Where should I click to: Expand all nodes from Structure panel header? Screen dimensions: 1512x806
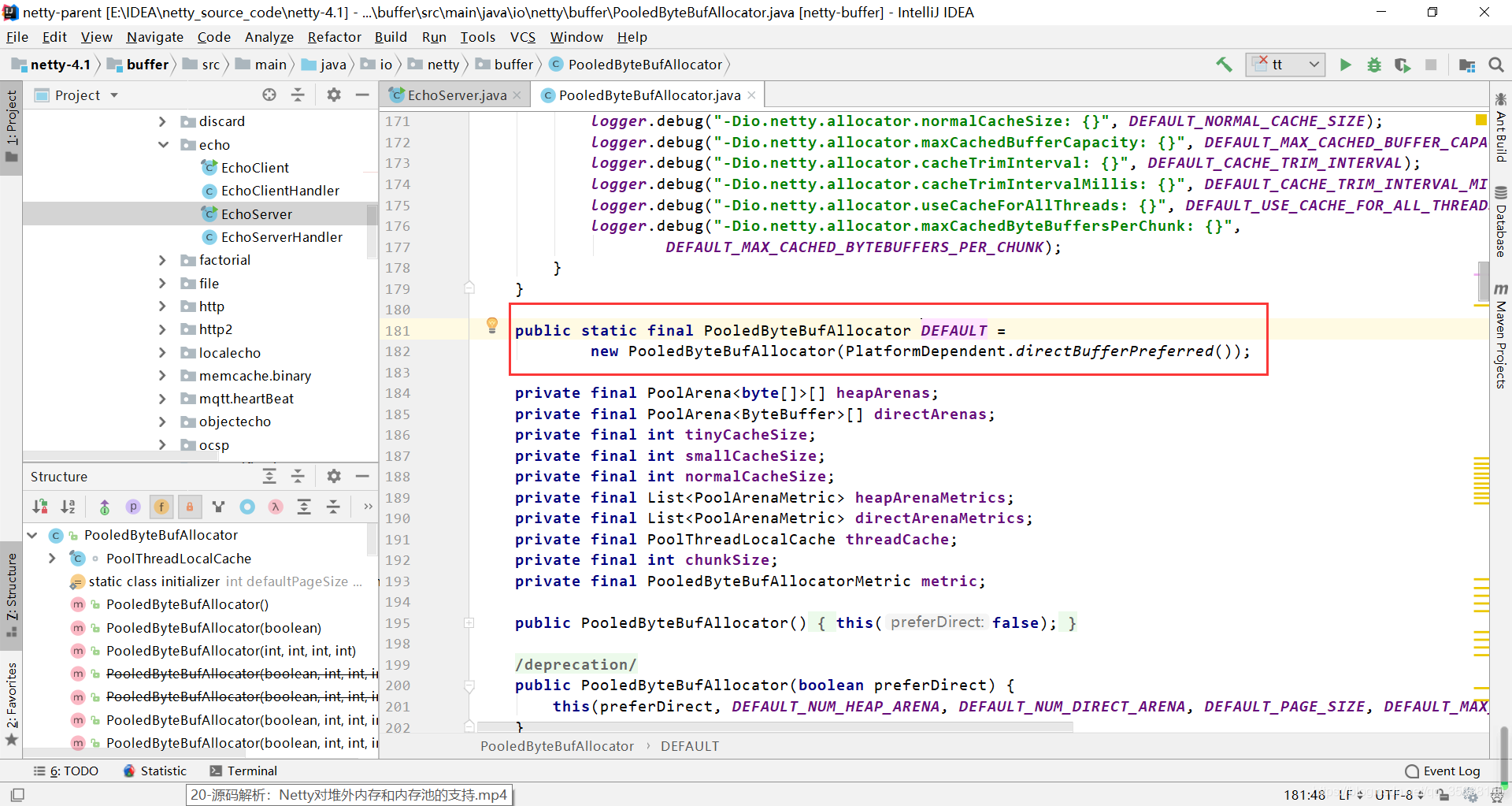pyautogui.click(x=269, y=476)
